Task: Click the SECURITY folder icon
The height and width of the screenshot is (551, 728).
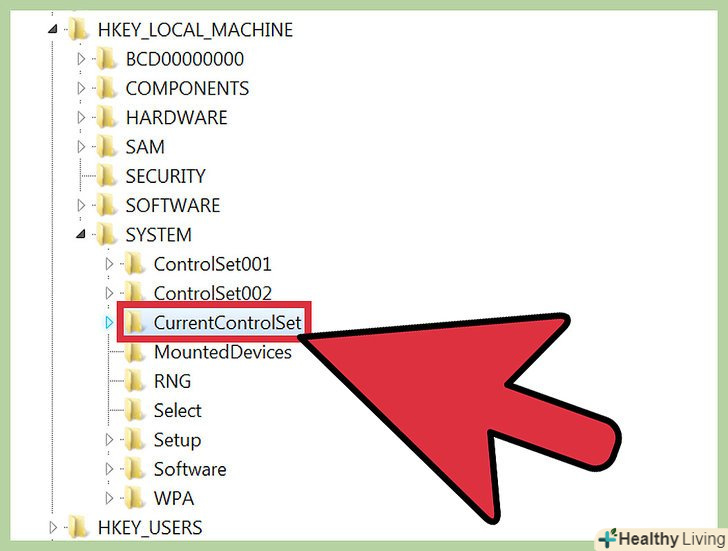Action: 106,176
